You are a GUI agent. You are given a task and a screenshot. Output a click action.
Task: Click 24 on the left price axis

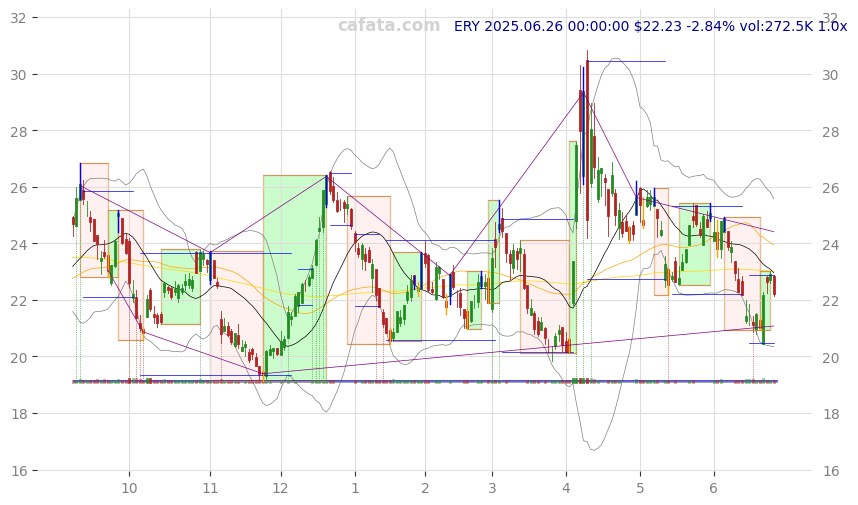[x=18, y=244]
